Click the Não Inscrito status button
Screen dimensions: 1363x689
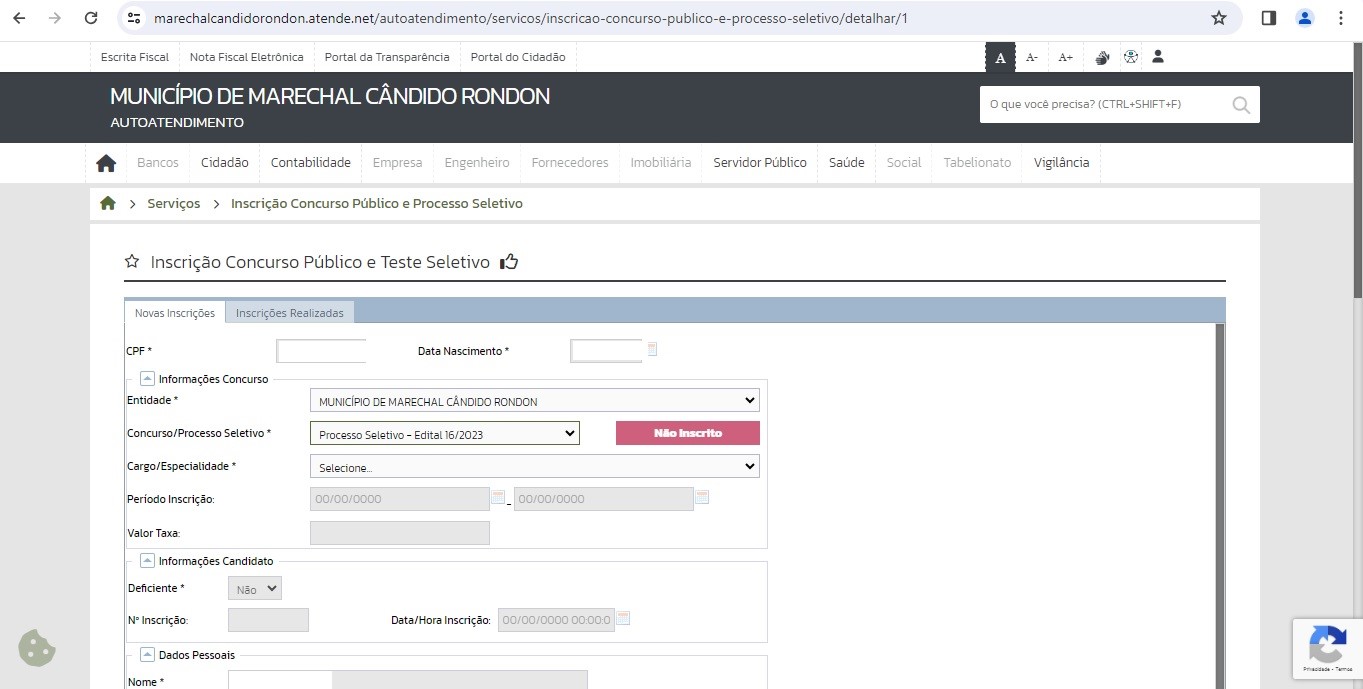click(687, 433)
